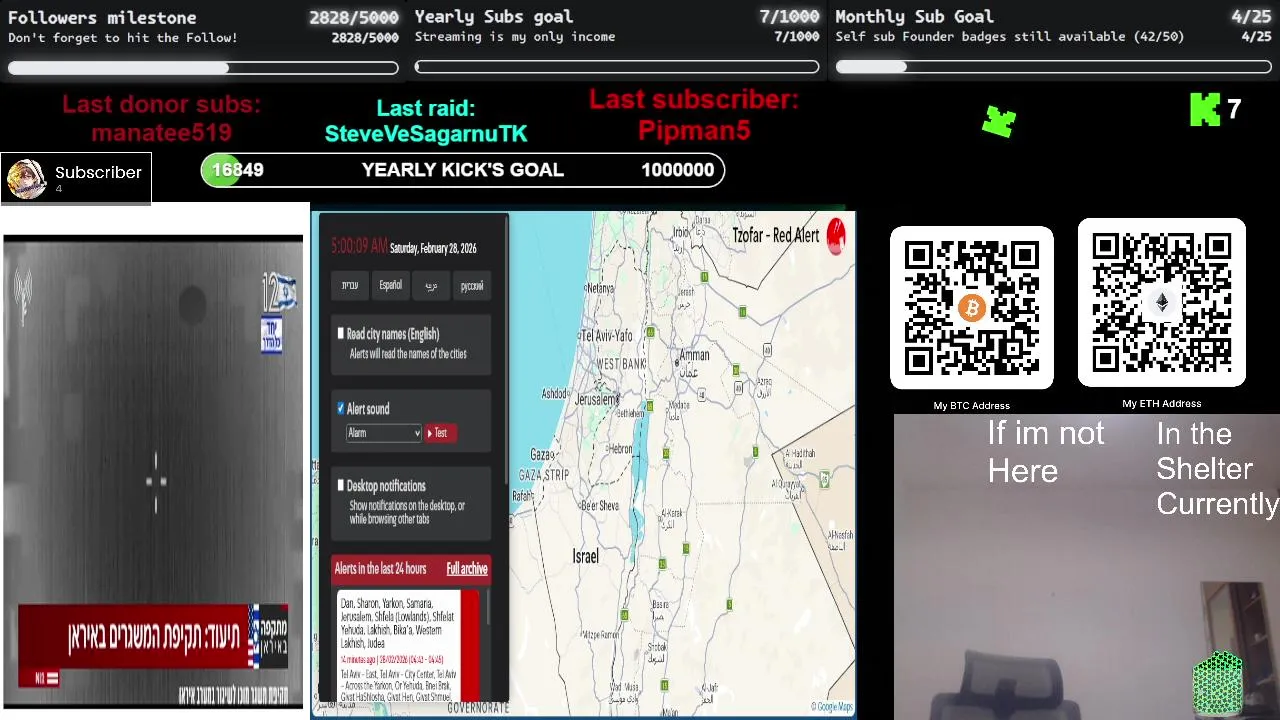Image resolution: width=1280 pixels, height=720 pixels.
Task: Click Jerusalem label on the map
Action: coord(597,400)
